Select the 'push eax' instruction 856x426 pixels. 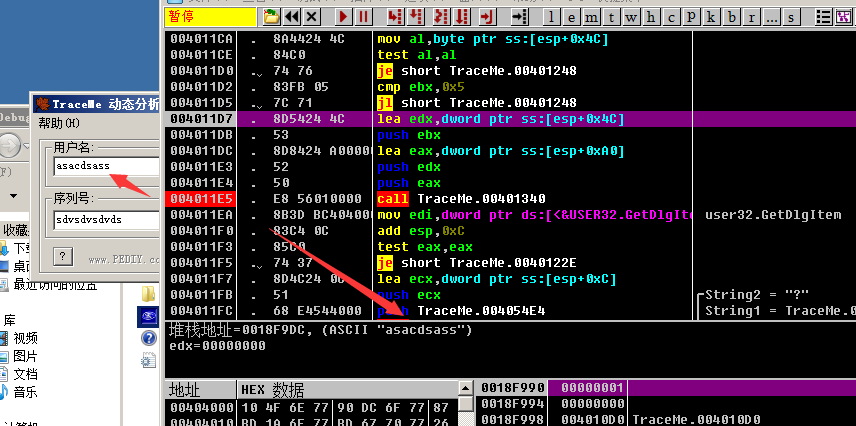tap(408, 183)
